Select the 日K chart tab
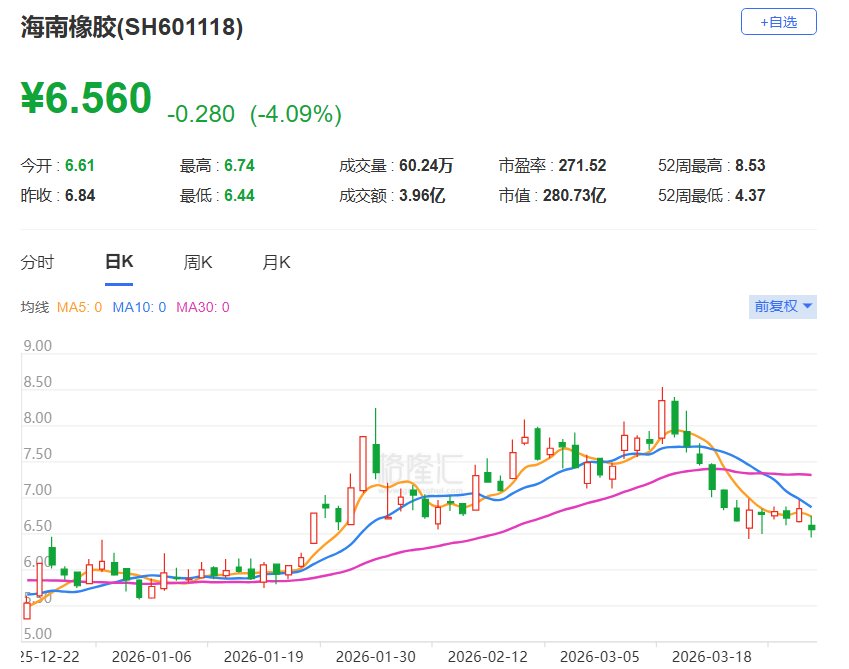 [119, 263]
